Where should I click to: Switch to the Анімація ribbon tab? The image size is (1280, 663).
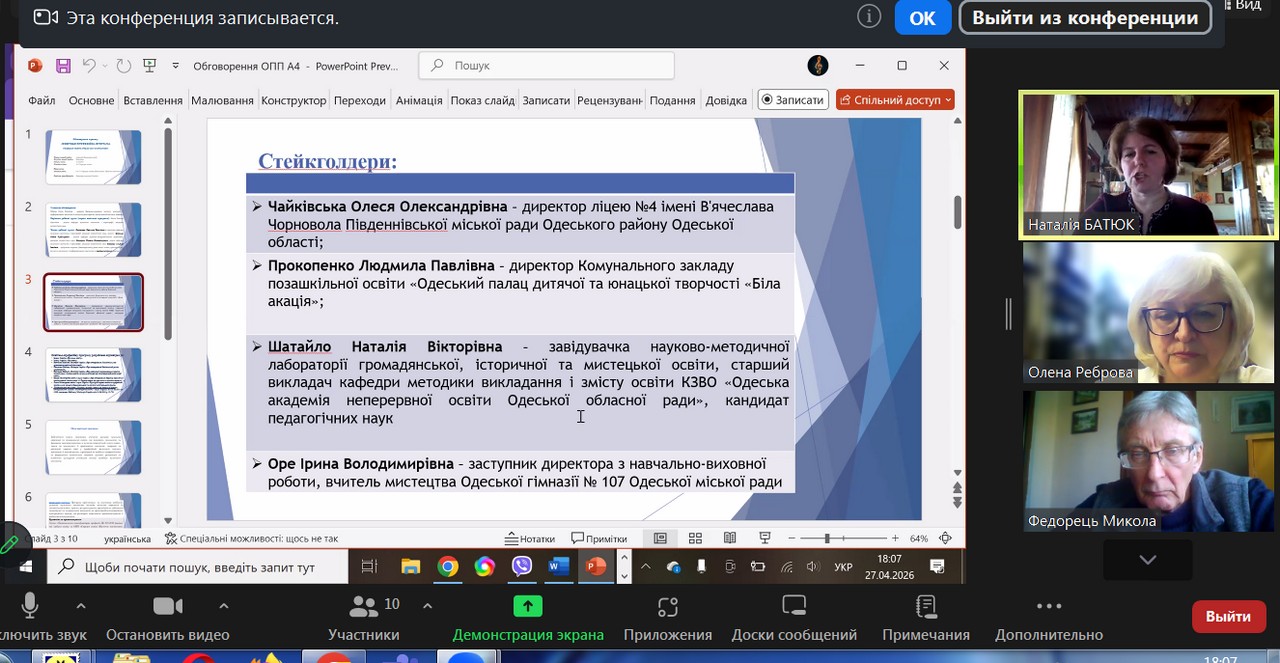(418, 100)
